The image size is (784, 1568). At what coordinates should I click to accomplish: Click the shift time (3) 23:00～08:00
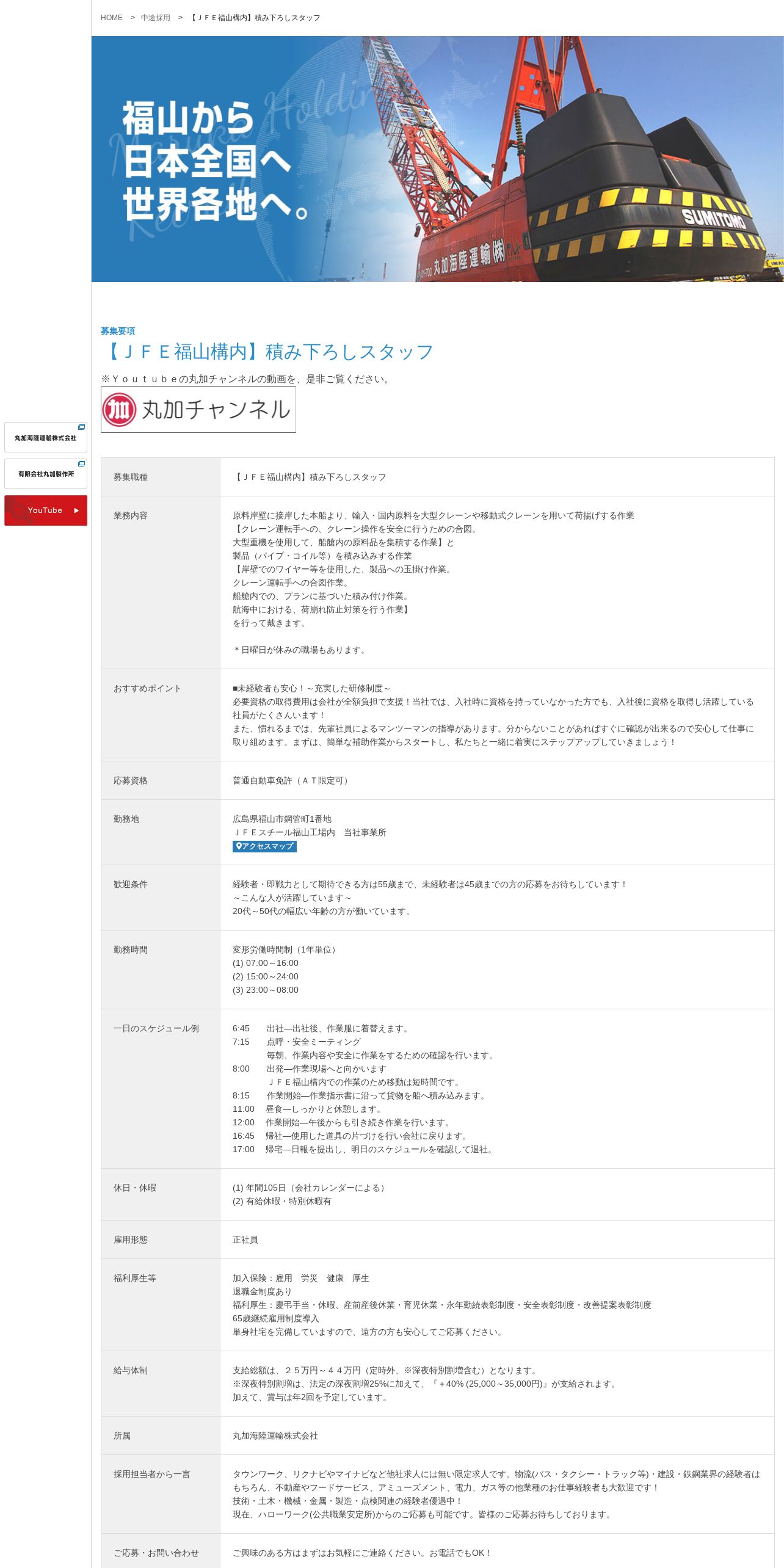(x=266, y=990)
